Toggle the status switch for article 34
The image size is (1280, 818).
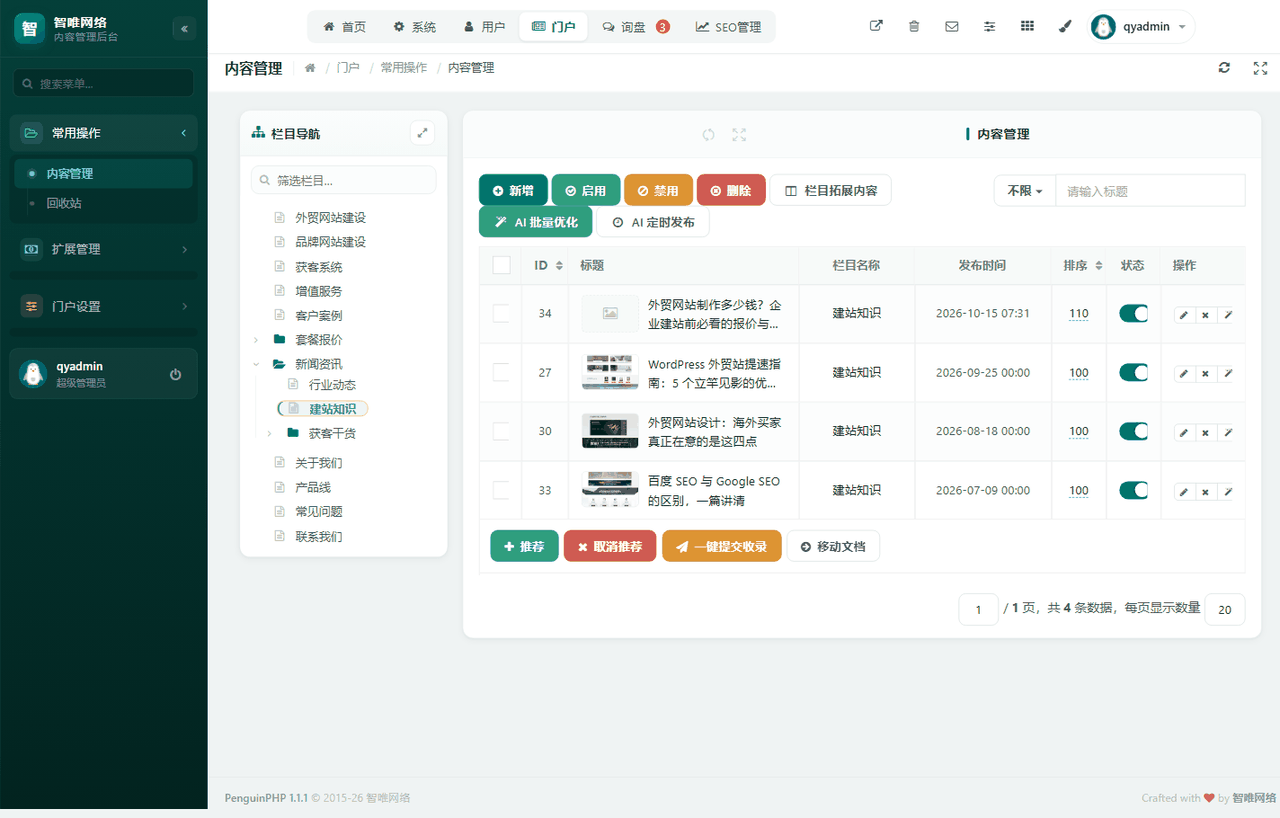click(1134, 314)
